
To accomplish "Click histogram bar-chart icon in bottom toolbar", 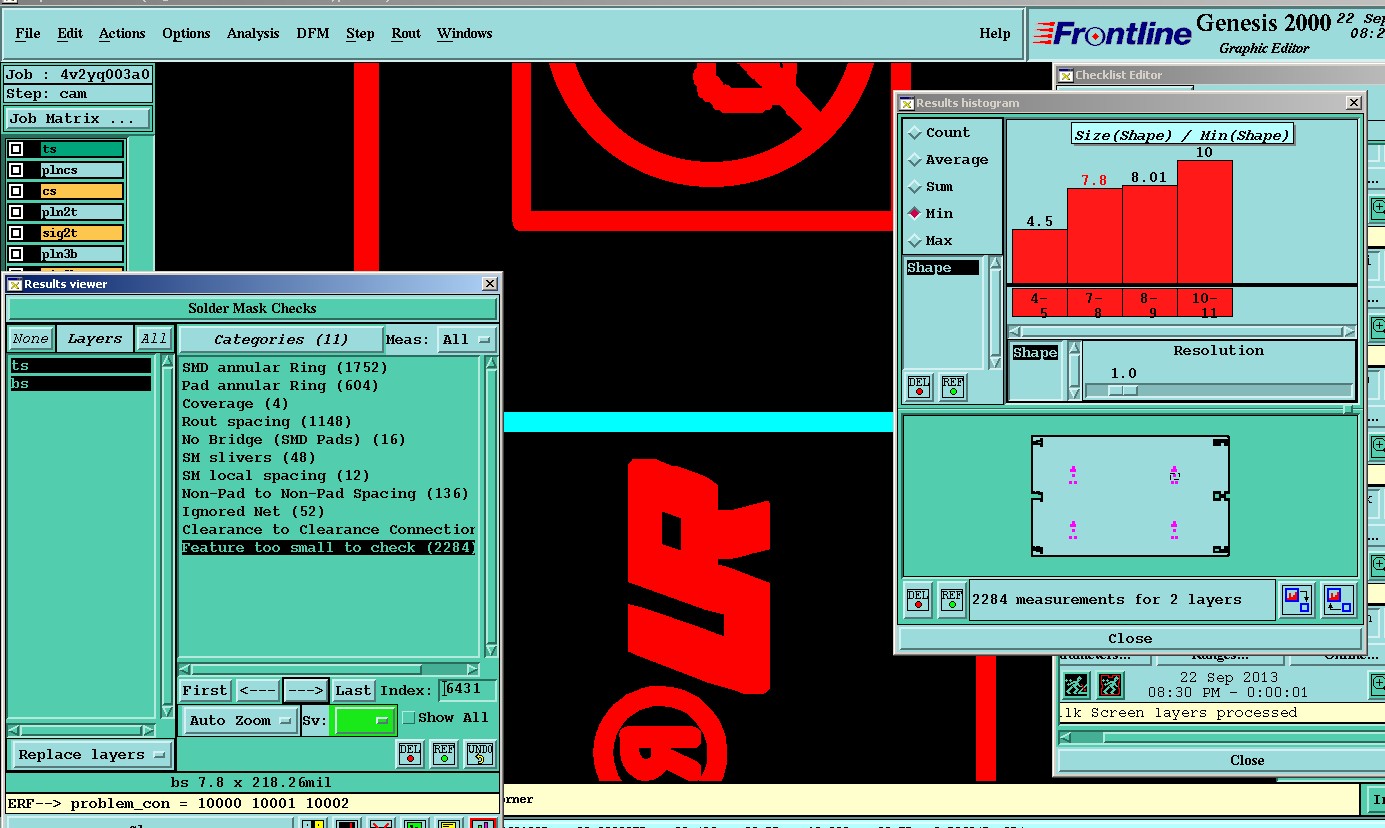I will tap(484, 825).
